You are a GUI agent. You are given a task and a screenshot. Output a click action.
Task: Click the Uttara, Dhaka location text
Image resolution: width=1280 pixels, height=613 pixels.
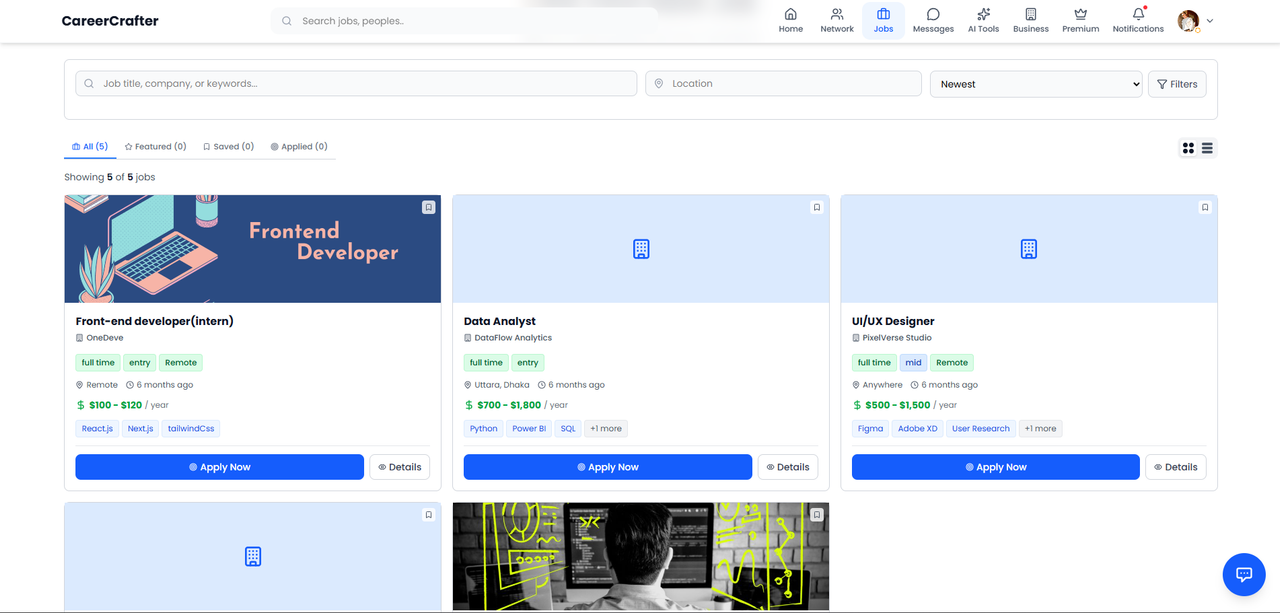[502, 385]
